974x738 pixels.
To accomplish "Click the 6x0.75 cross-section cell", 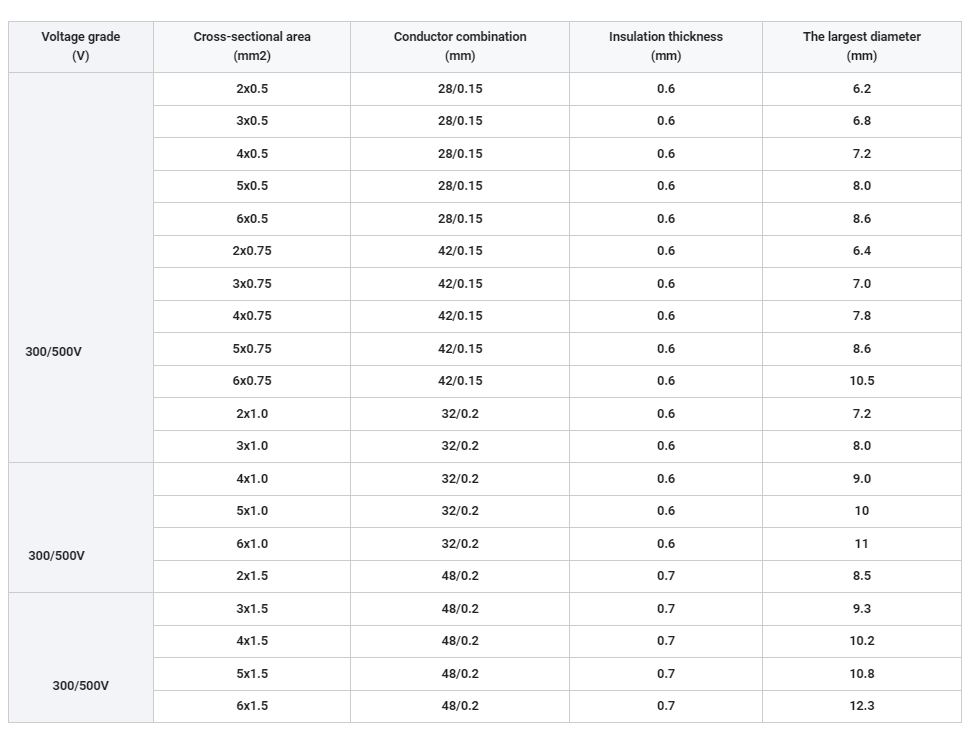I will pyautogui.click(x=252, y=381).
